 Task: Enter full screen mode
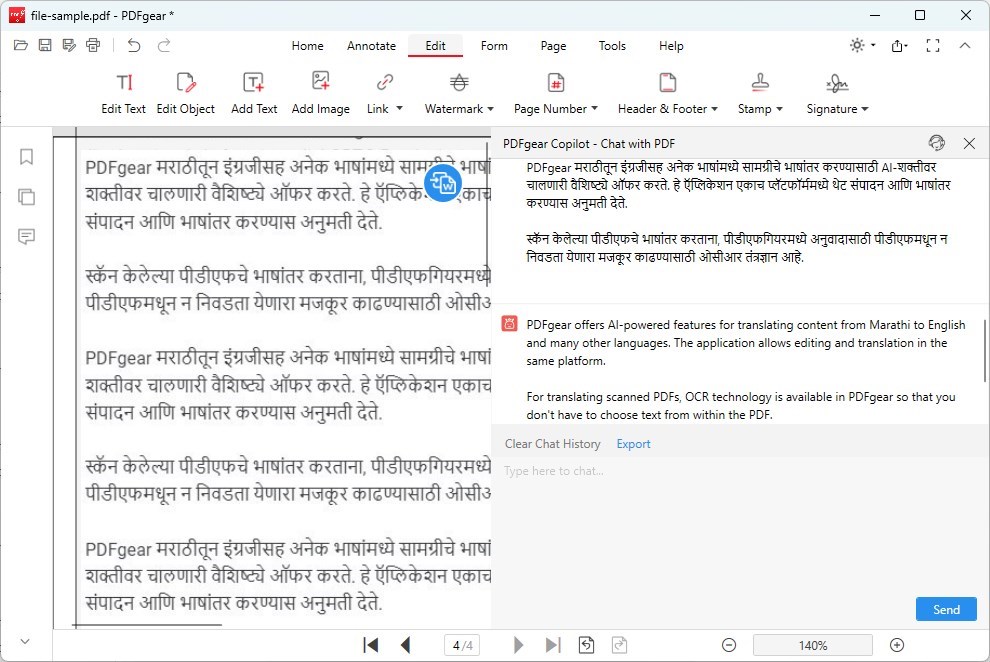coord(932,45)
